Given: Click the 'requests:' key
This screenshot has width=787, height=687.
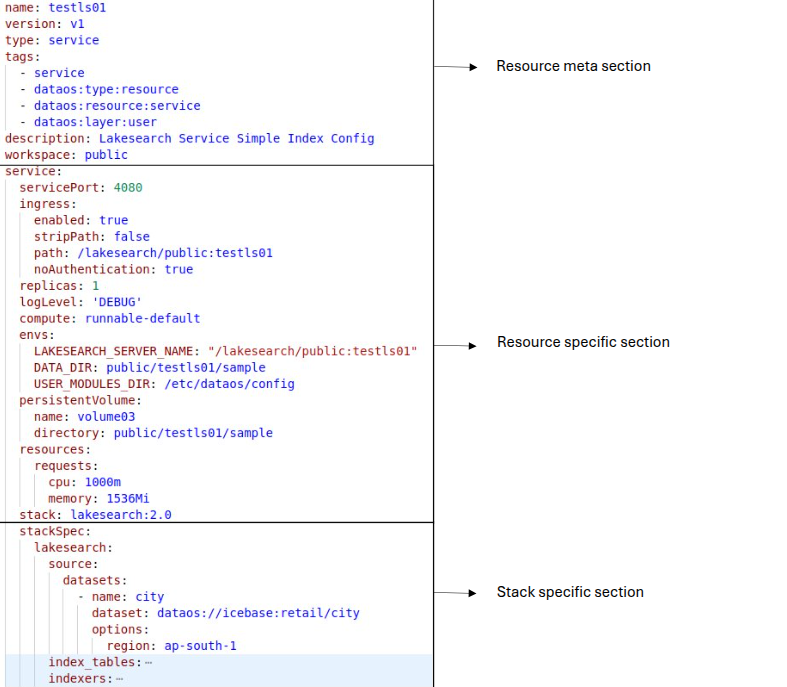Looking at the screenshot, I should 66,466.
